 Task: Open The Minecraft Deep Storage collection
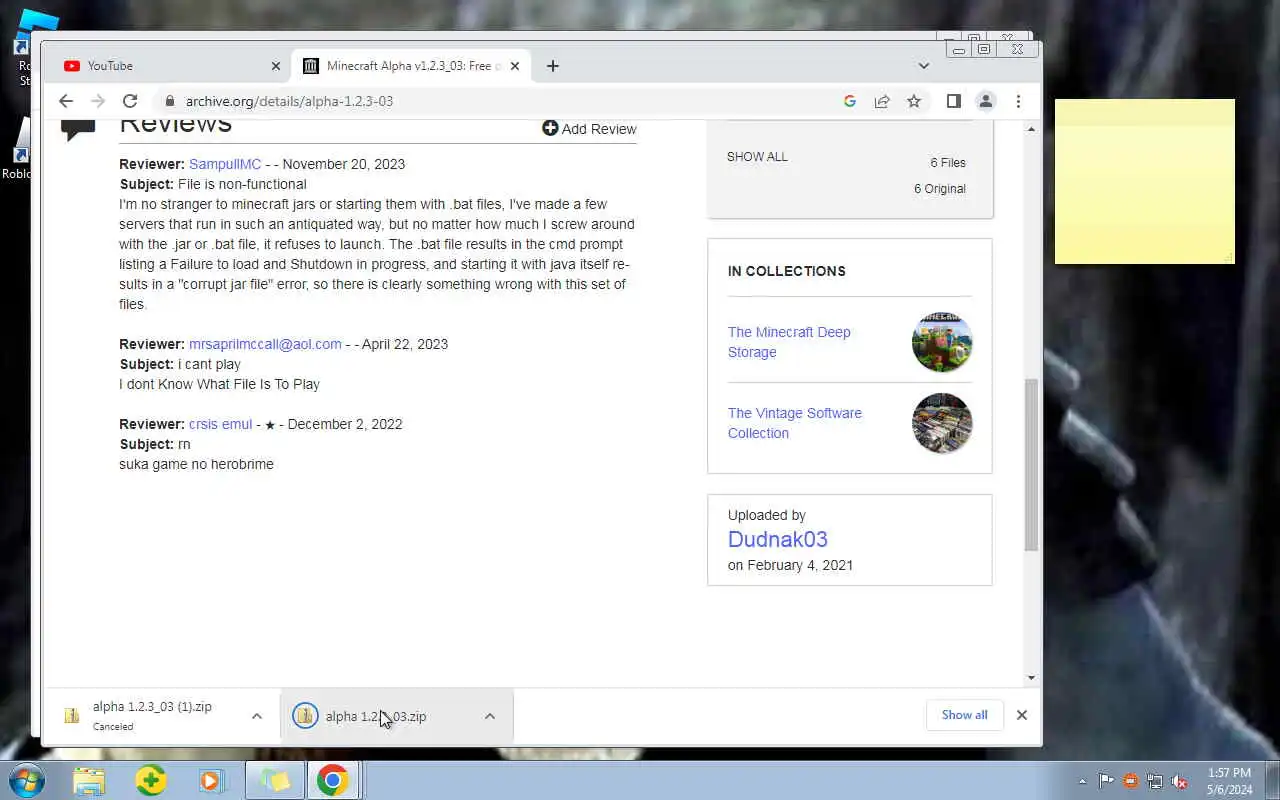point(789,342)
